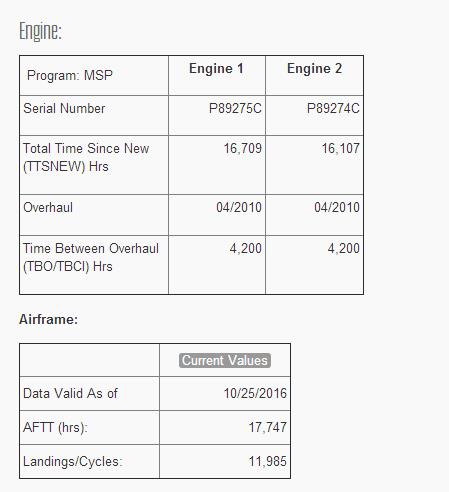Click the Total Time Since New label
This screenshot has height=492, width=449.
[x=86, y=157]
